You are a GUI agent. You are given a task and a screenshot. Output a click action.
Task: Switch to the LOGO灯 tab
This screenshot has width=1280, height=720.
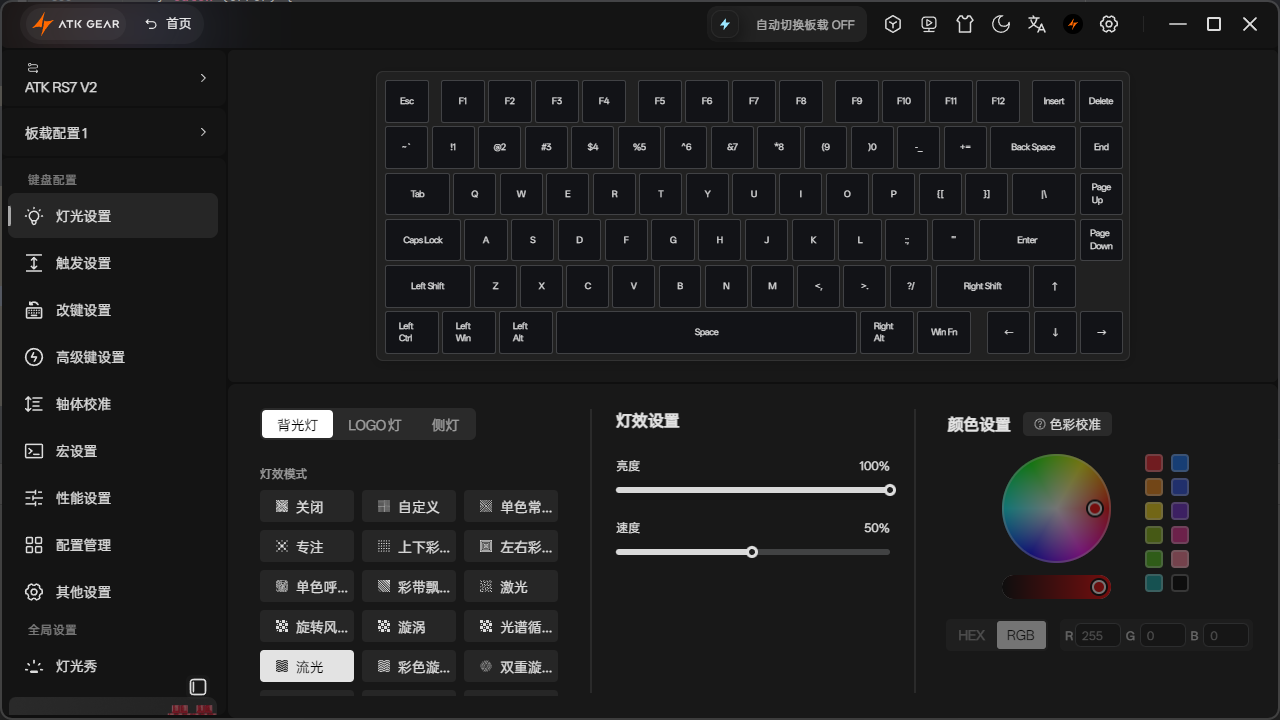click(375, 425)
